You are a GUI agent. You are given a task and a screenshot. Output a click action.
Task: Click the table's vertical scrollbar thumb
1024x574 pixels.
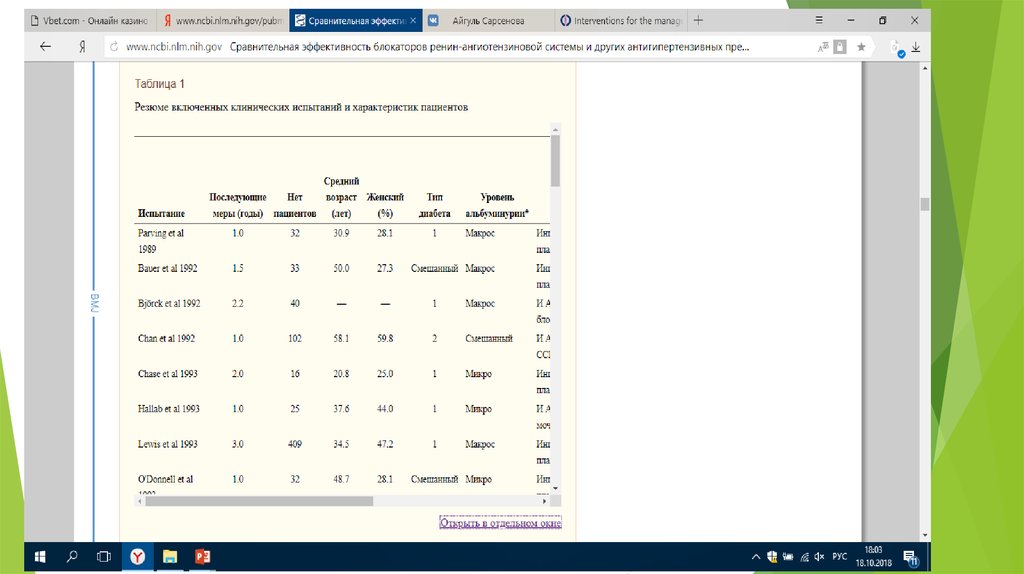tap(555, 160)
